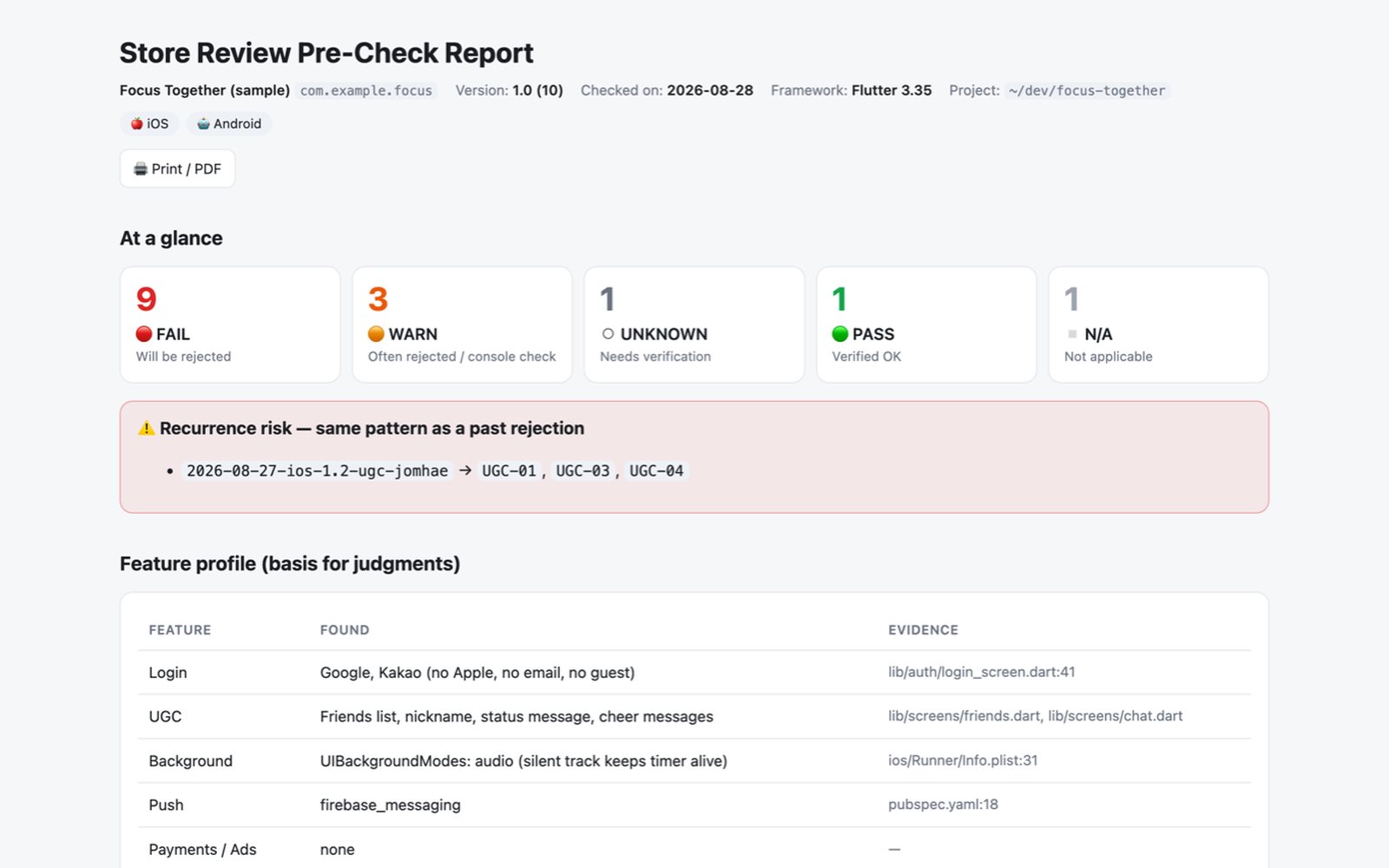The height and width of the screenshot is (868, 1389).
Task: Click the Print / PDF button
Action: point(177,168)
